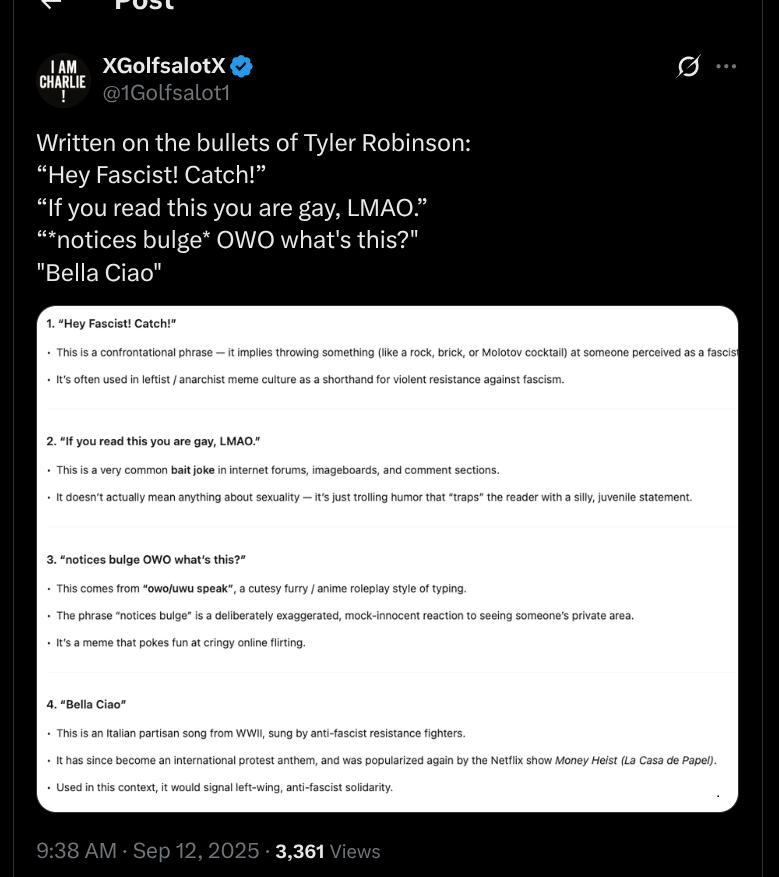Image resolution: width=779 pixels, height=877 pixels.
Task: Click the tweet text about Tyler Robinson
Action: pos(254,208)
